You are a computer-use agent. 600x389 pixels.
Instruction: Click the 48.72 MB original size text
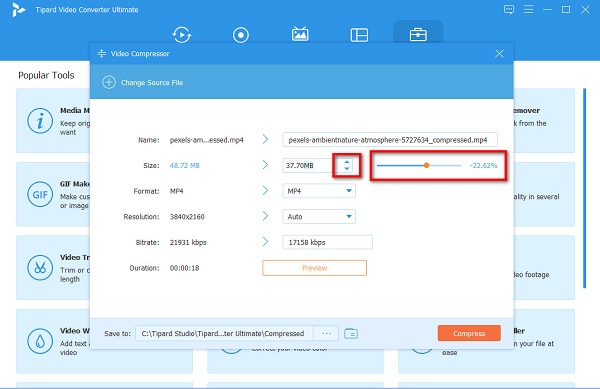[x=184, y=166]
